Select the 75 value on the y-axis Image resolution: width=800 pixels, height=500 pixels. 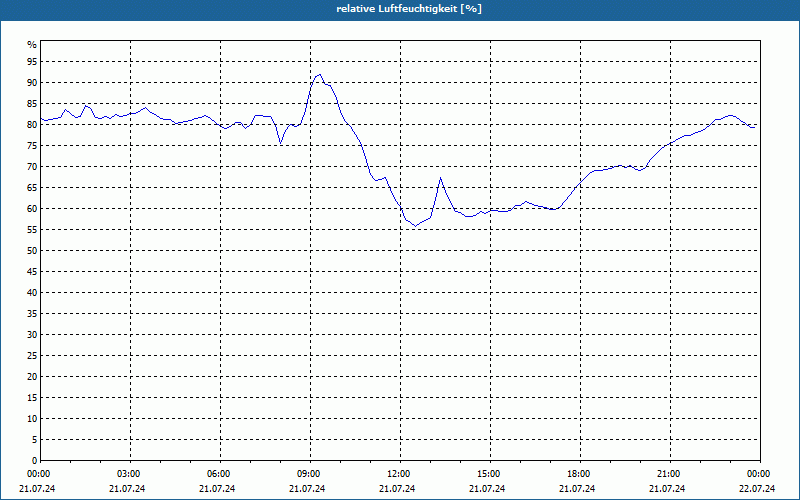(32, 145)
